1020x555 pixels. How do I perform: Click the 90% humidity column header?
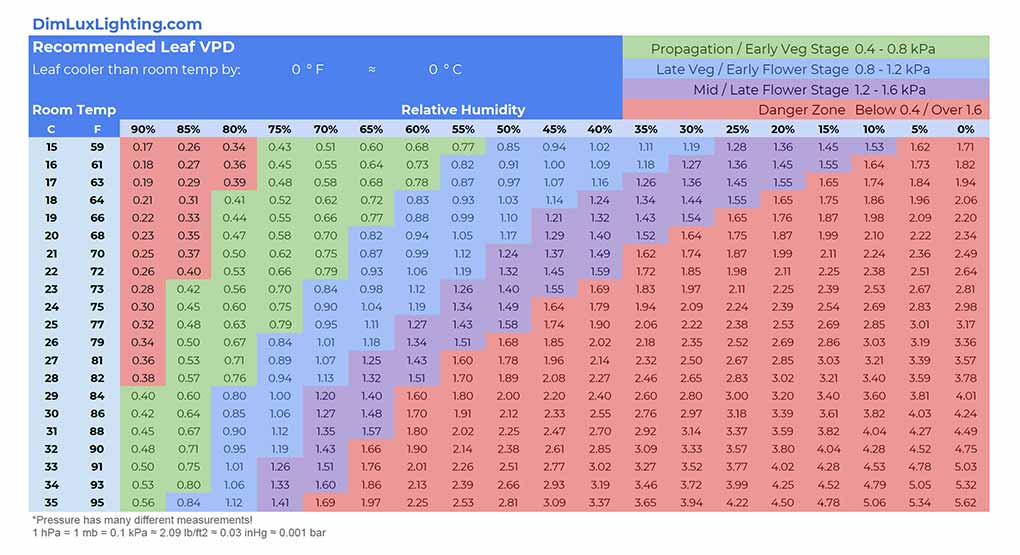[143, 129]
